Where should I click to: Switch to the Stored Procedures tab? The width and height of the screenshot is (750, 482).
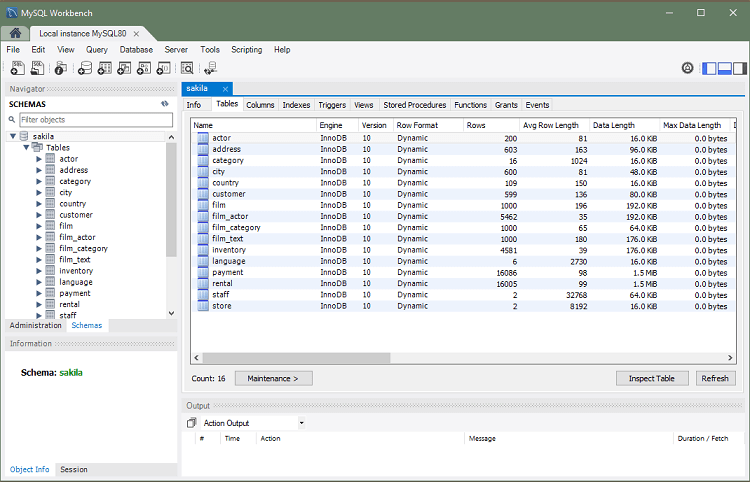[x=414, y=105]
